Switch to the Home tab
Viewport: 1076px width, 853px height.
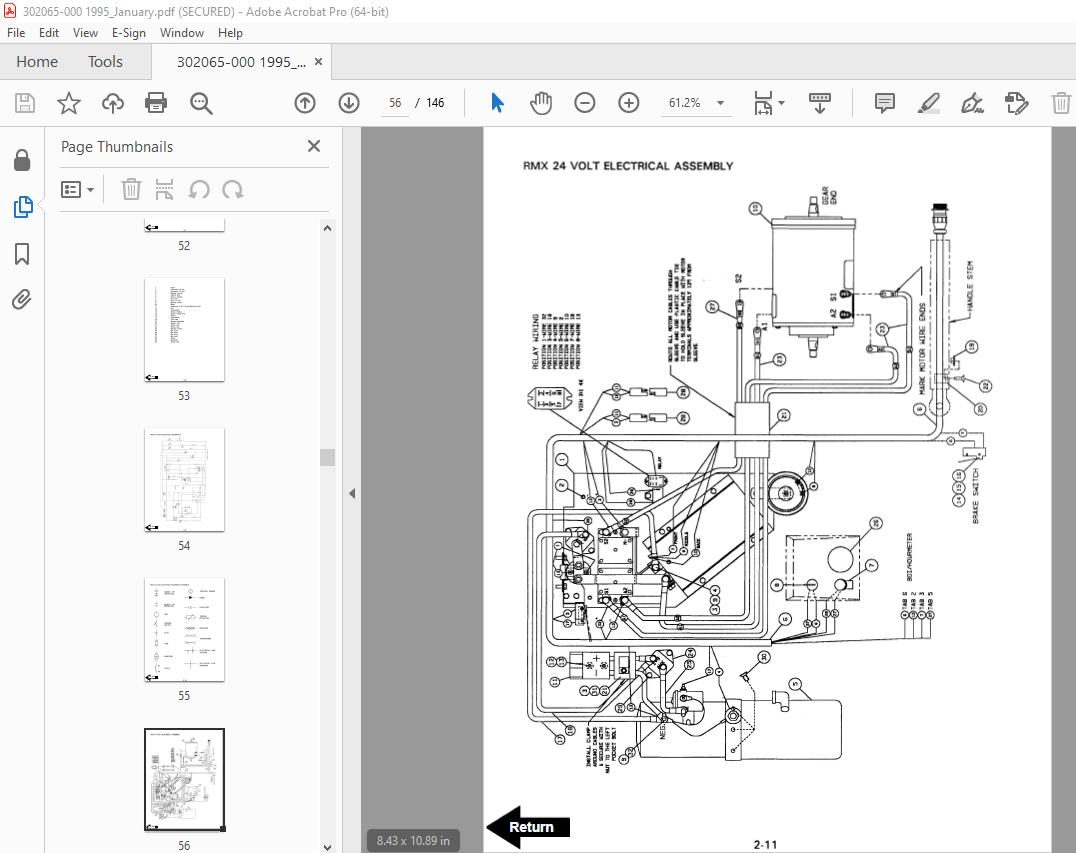pos(37,62)
